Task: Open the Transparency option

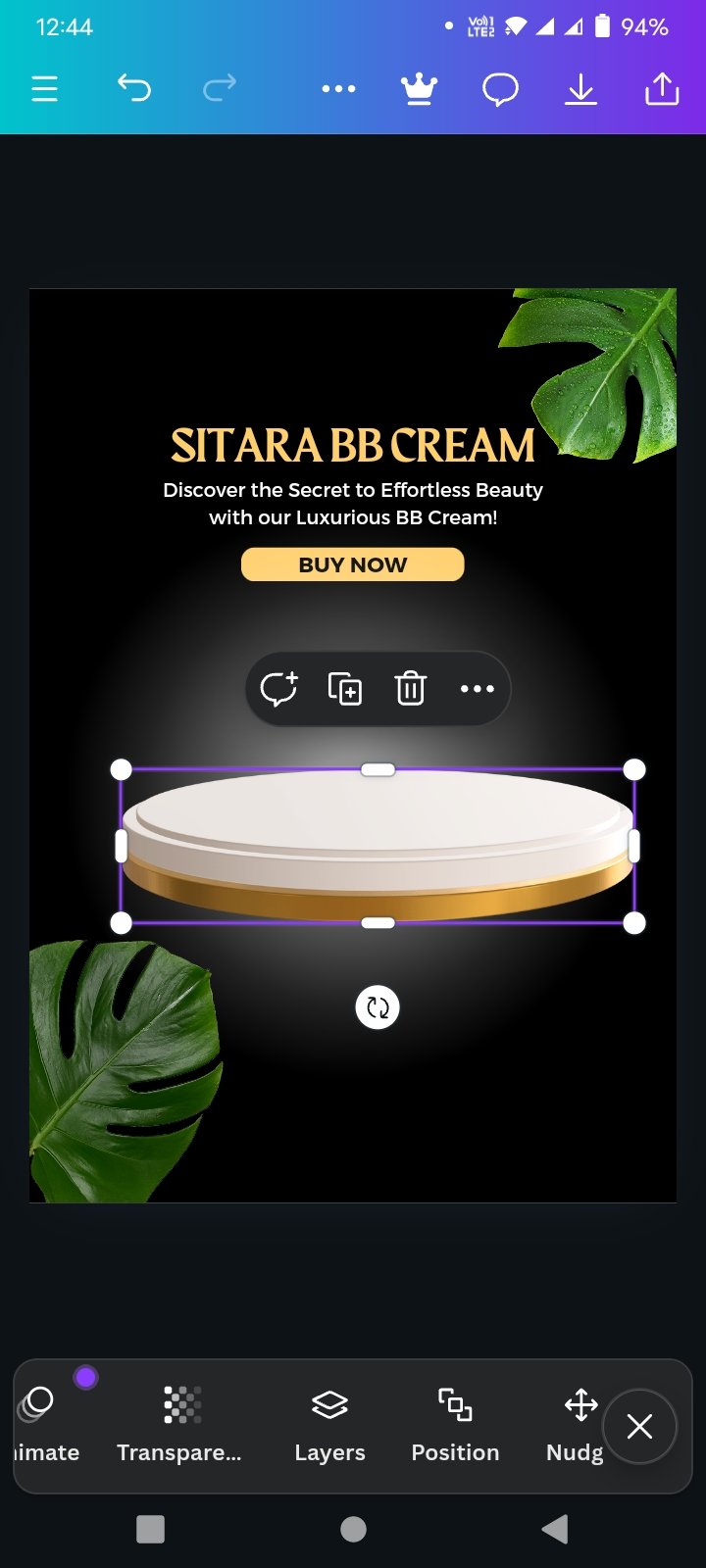Action: pyautogui.click(x=179, y=1426)
